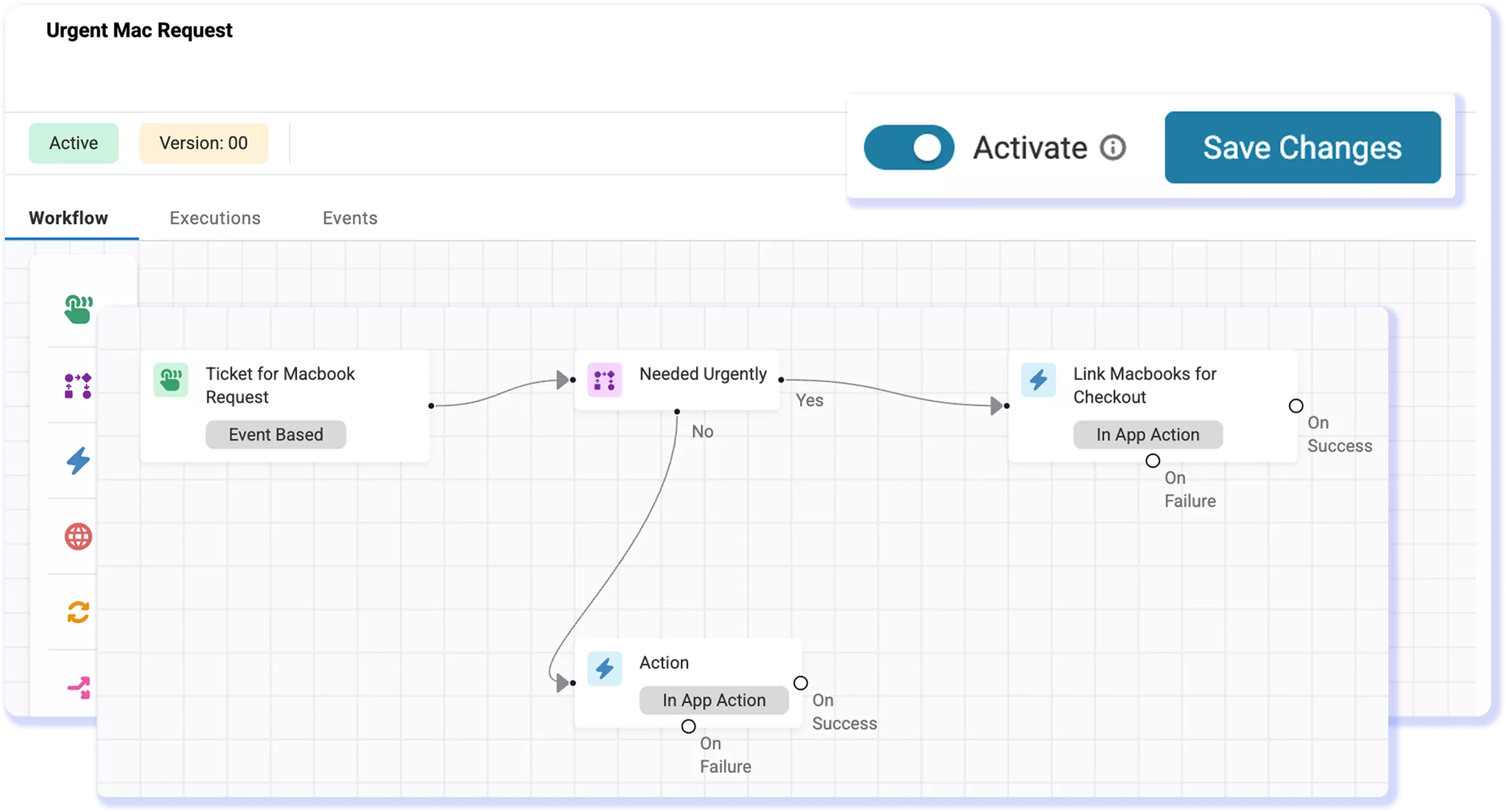Click the Urgent Mac Request title
The image size is (1506, 812).
point(139,30)
